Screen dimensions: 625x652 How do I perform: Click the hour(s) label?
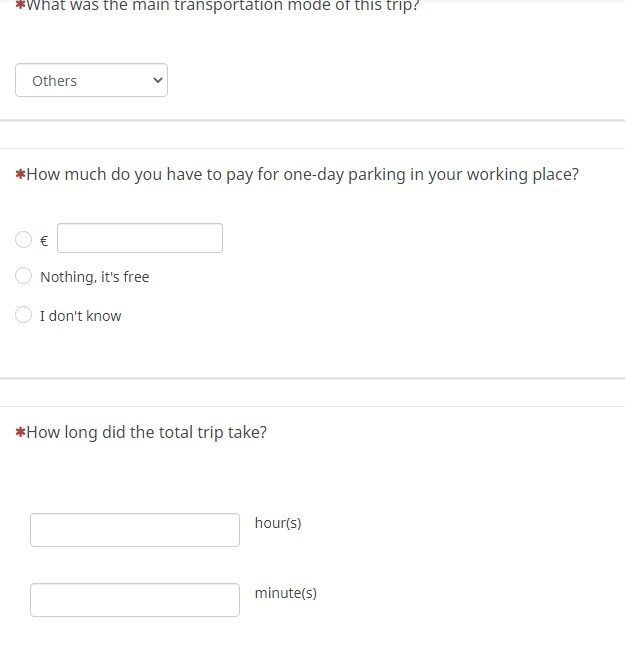[x=278, y=523]
